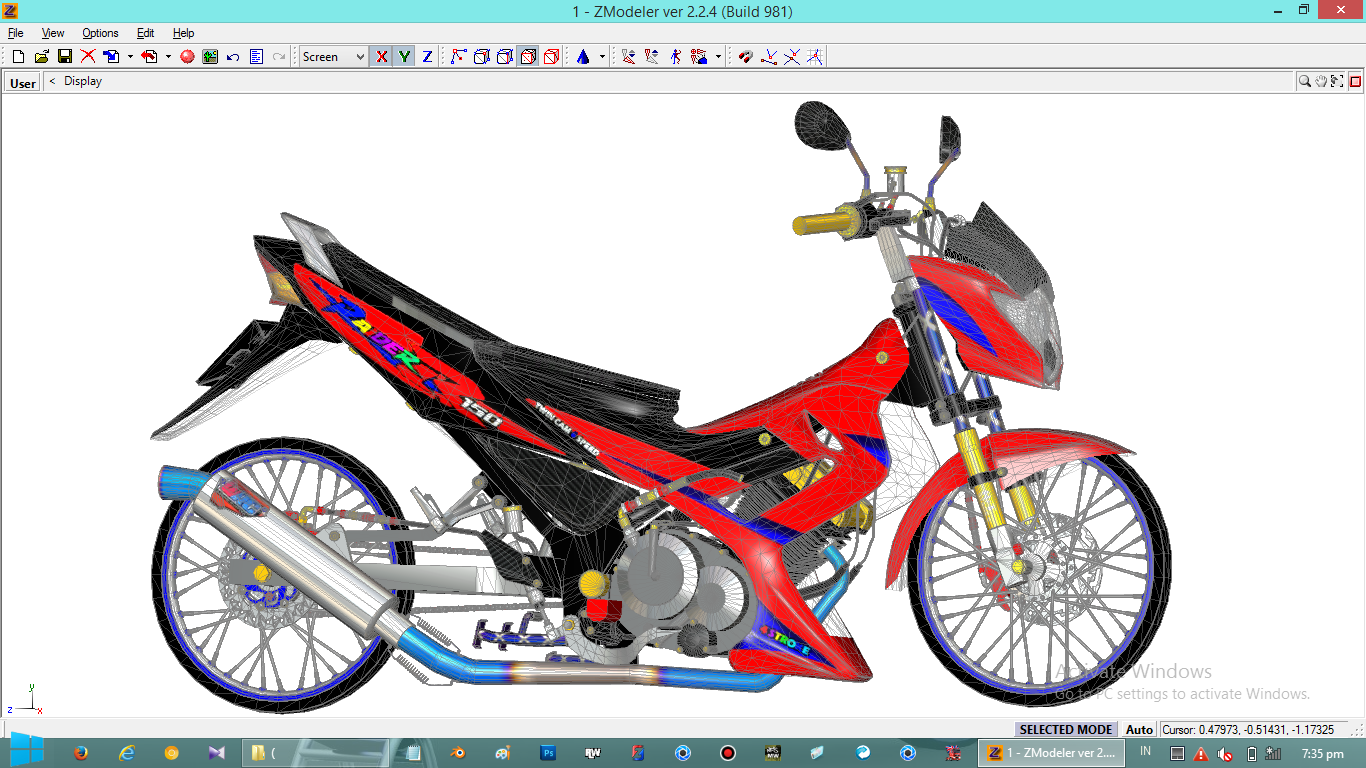1366x768 pixels.
Task: Select the Vertices level icon
Action: click(458, 57)
